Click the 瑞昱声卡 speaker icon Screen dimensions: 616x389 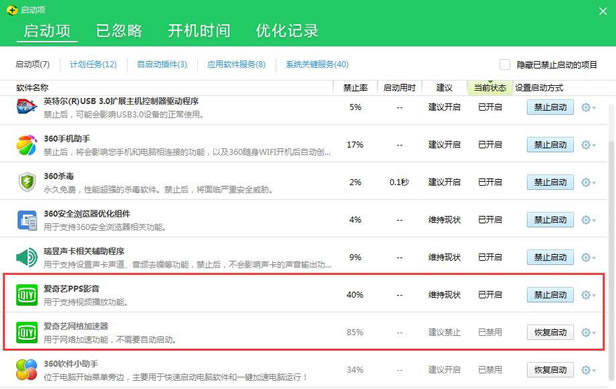click(x=27, y=257)
